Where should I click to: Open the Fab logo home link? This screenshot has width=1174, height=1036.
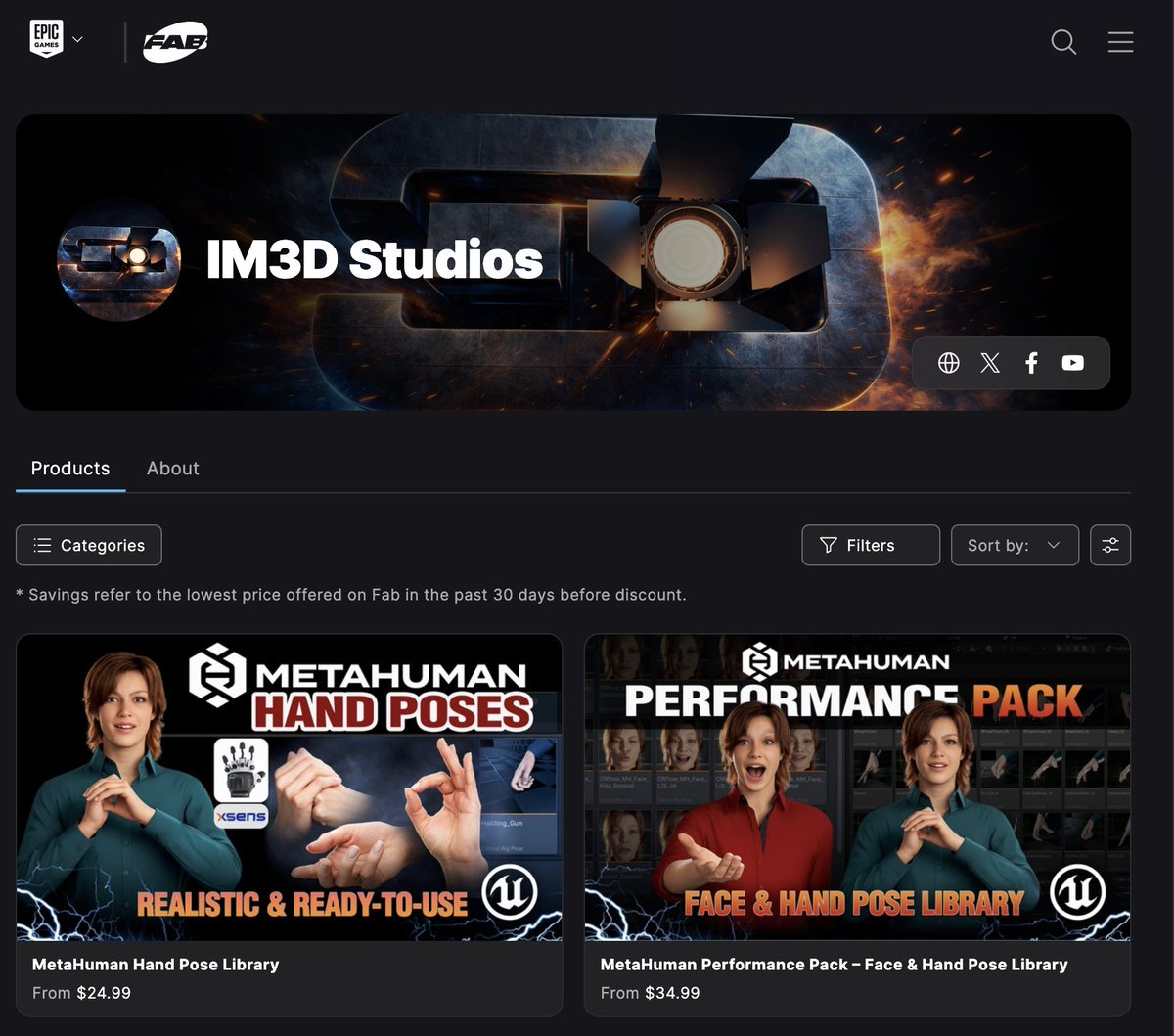tap(176, 42)
